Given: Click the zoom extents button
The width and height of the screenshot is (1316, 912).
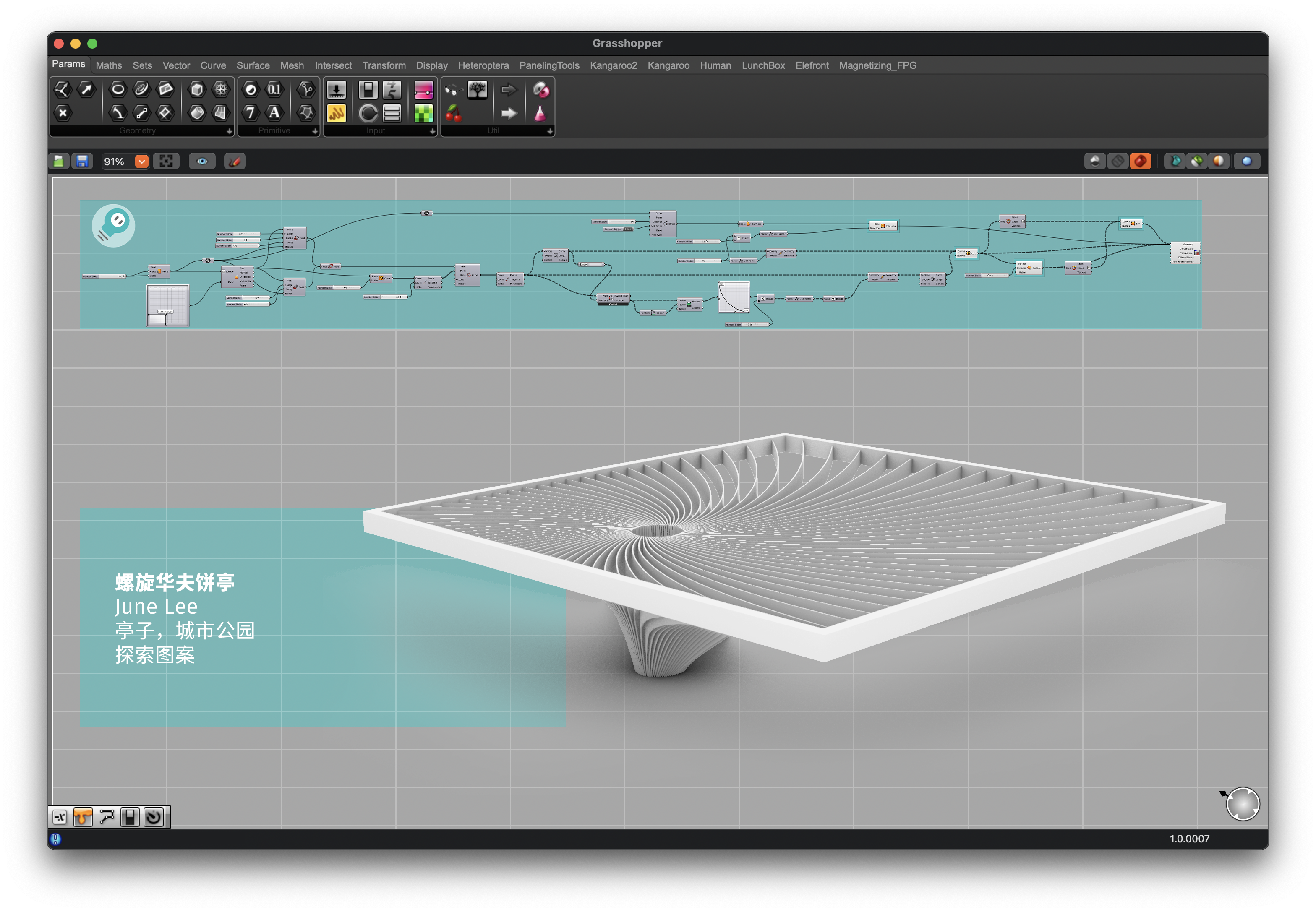Looking at the screenshot, I should [x=166, y=162].
